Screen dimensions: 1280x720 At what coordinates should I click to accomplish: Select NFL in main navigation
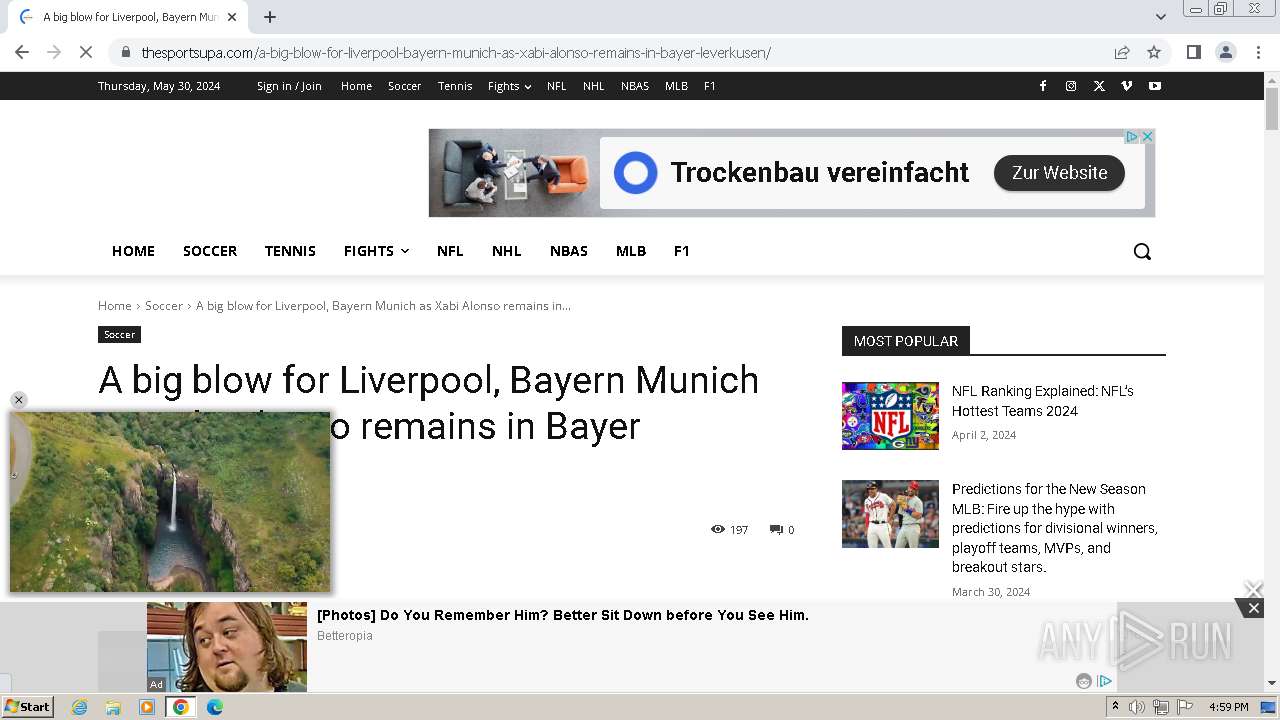point(450,251)
